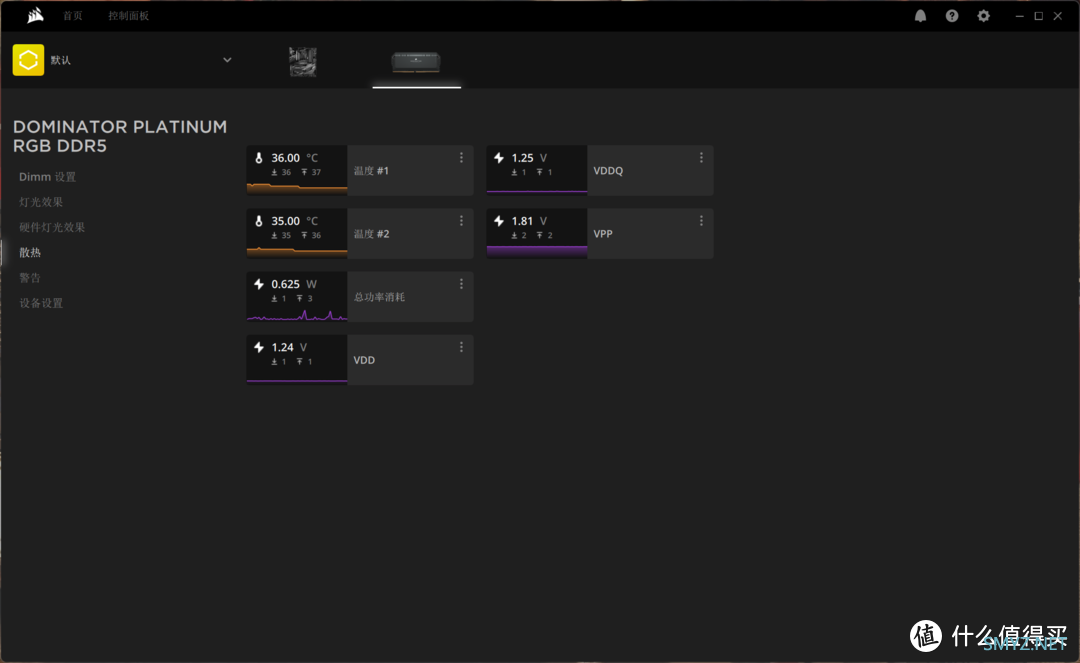
Task: Open the 硬件灯光效果 hardware lighting section
Action: point(52,227)
